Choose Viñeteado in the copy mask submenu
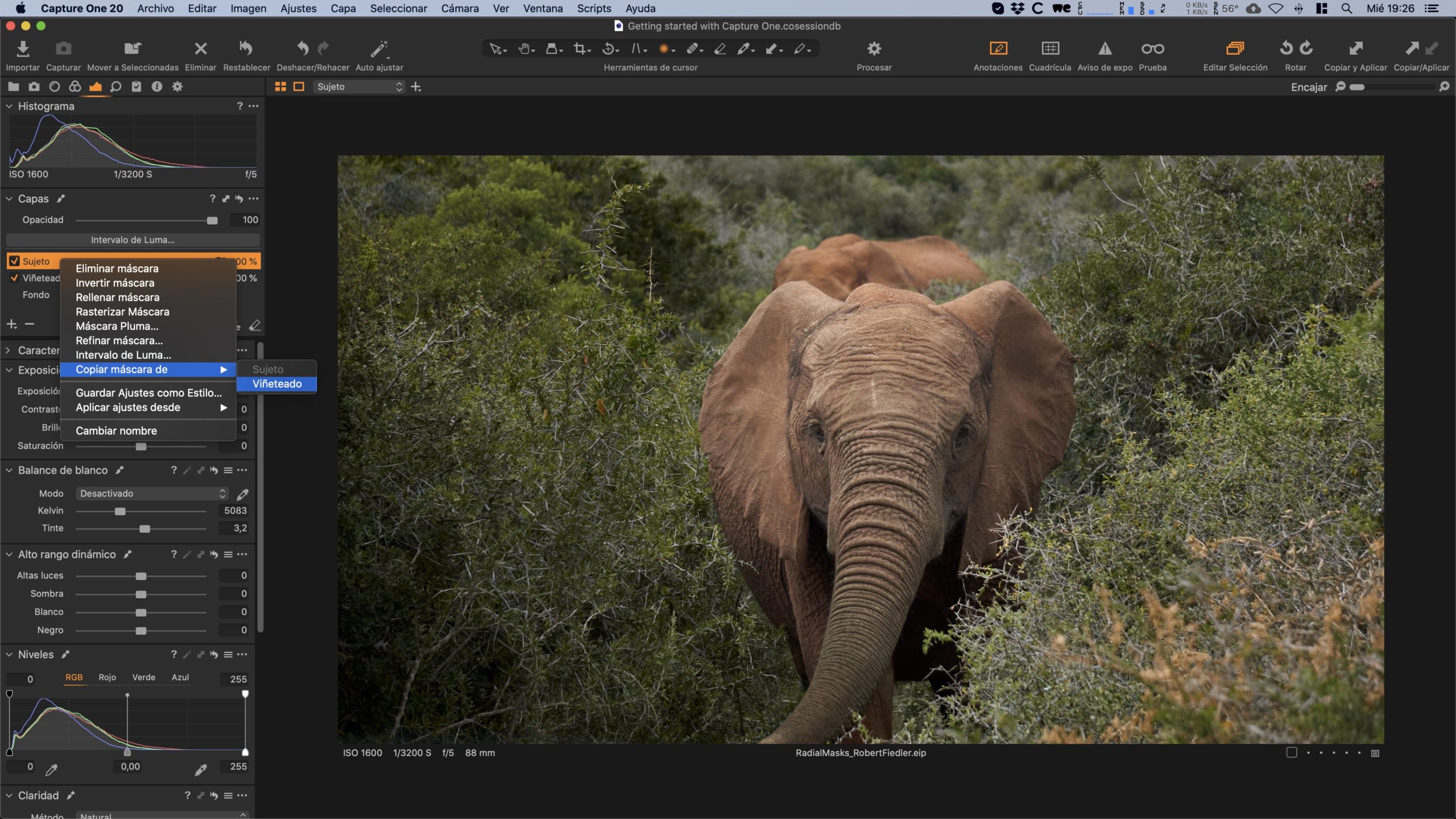 276,384
